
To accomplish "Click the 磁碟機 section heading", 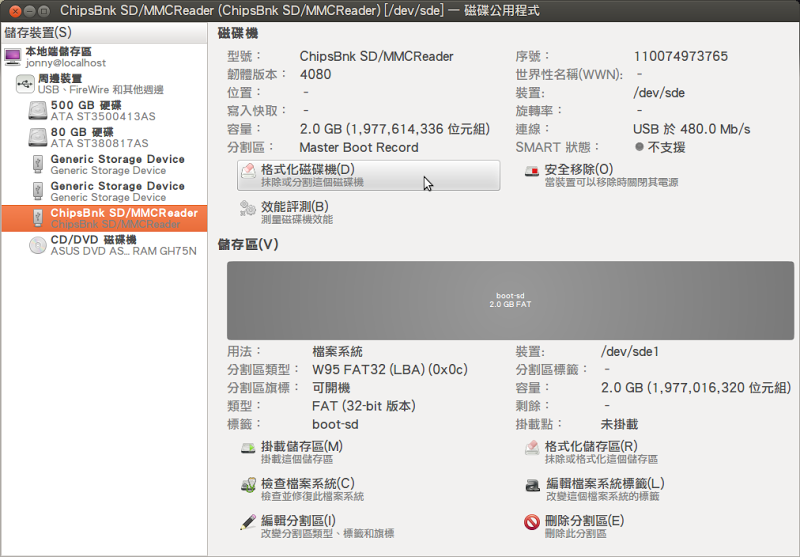I will coord(238,33).
